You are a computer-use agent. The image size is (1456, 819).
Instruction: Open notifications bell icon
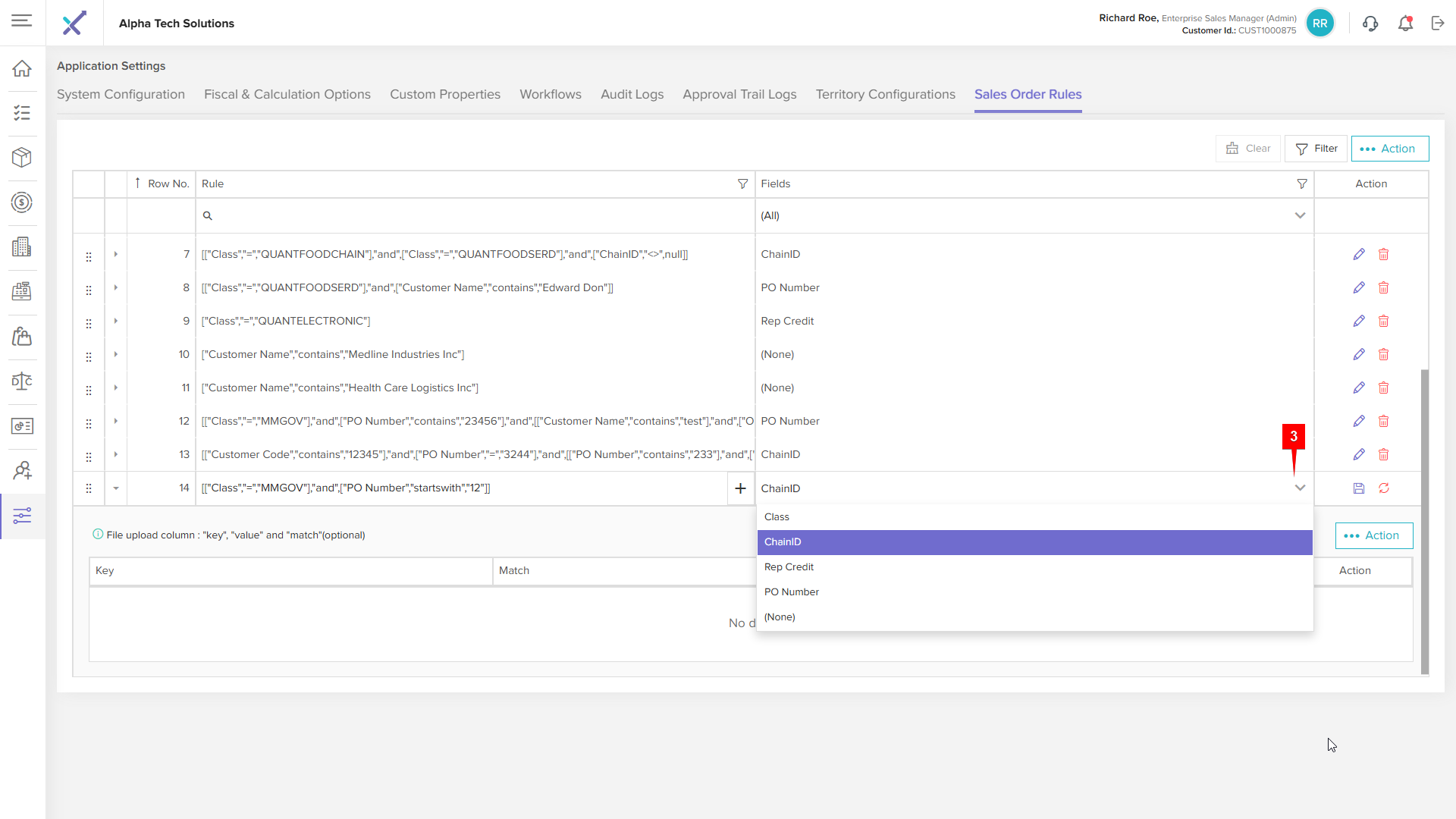click(1405, 24)
